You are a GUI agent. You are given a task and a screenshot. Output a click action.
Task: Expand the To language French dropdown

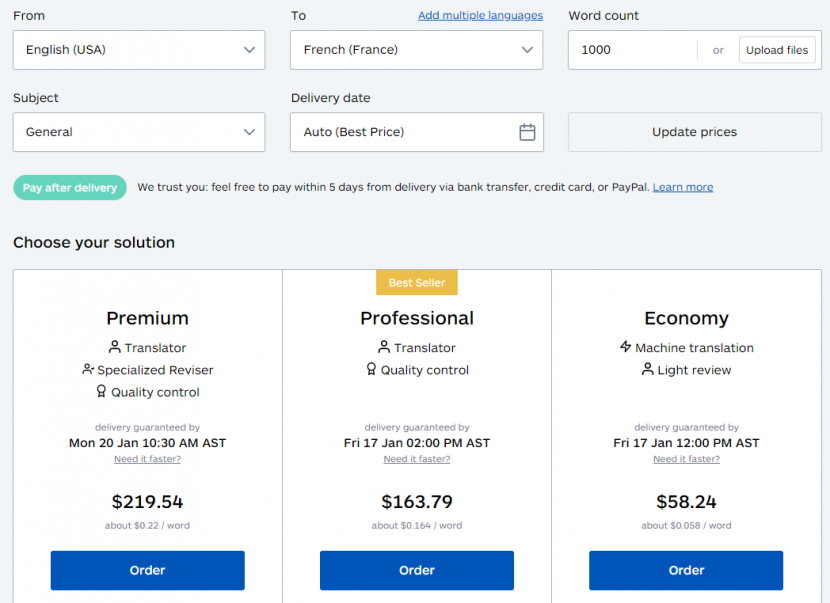pos(416,50)
